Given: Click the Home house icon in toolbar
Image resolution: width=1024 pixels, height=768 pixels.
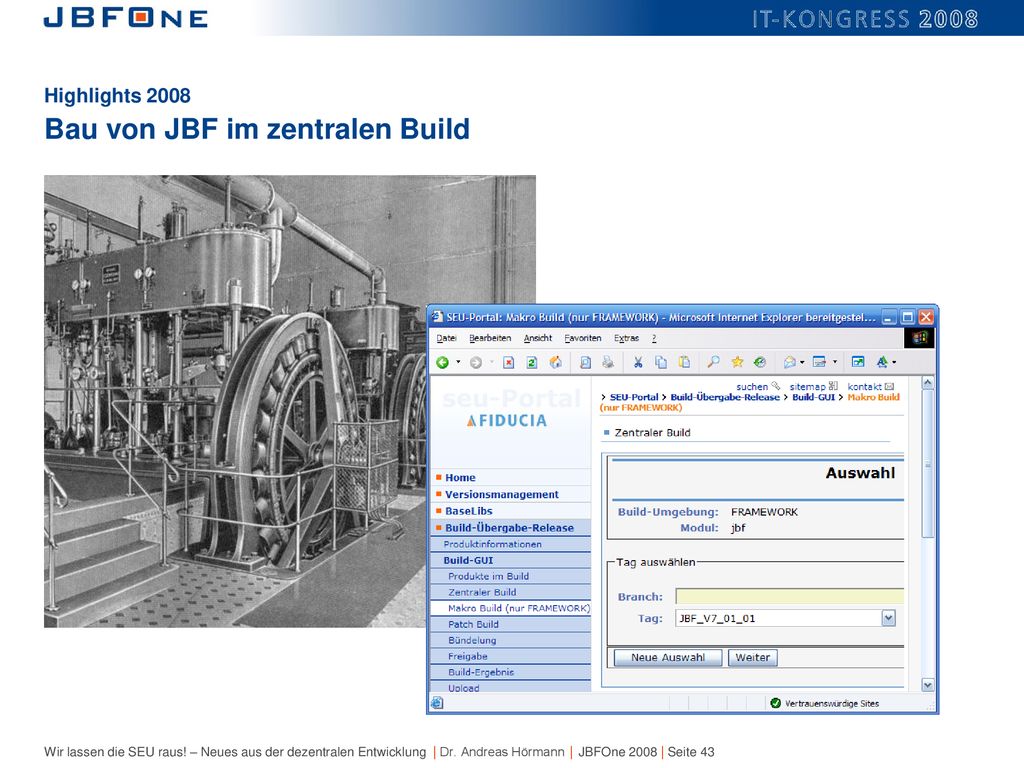Looking at the screenshot, I should [x=555, y=362].
